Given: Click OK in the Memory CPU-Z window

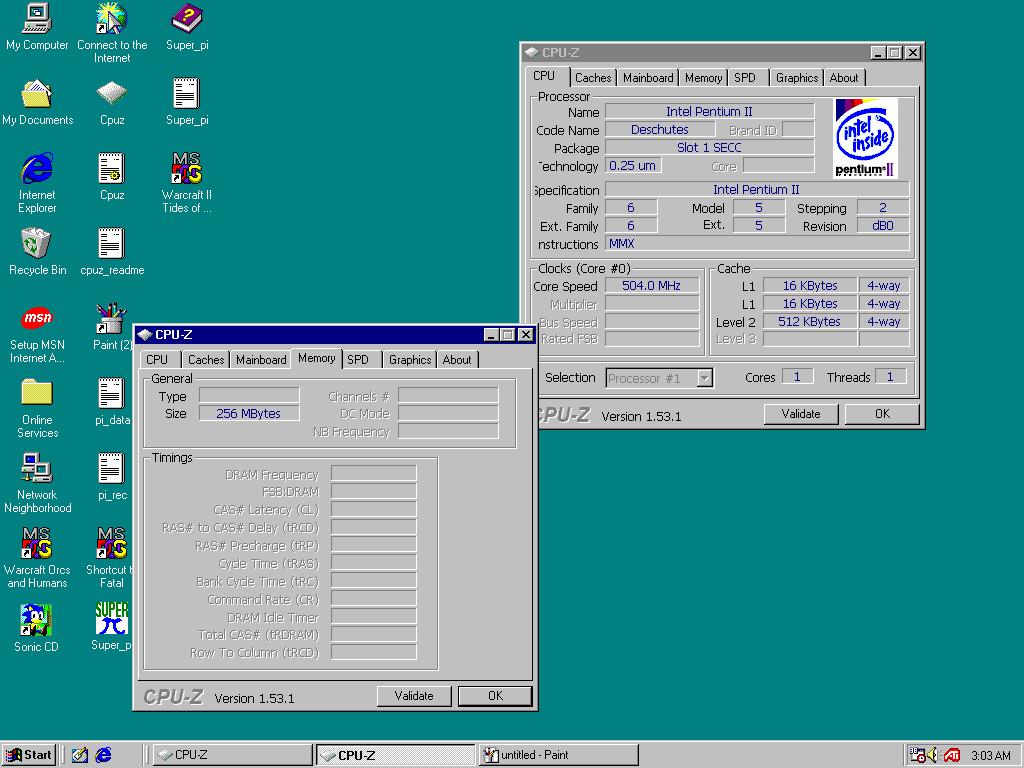Looking at the screenshot, I should click(x=495, y=696).
